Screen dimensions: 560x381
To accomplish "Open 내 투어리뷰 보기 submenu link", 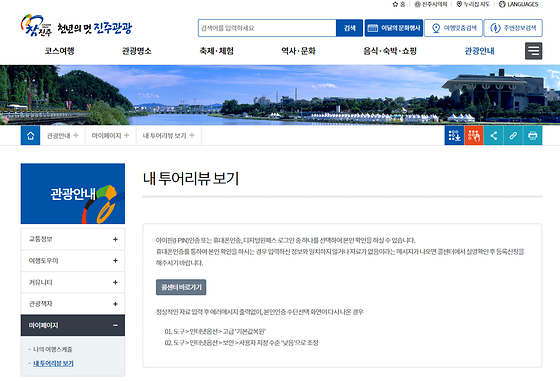I will [x=53, y=364].
